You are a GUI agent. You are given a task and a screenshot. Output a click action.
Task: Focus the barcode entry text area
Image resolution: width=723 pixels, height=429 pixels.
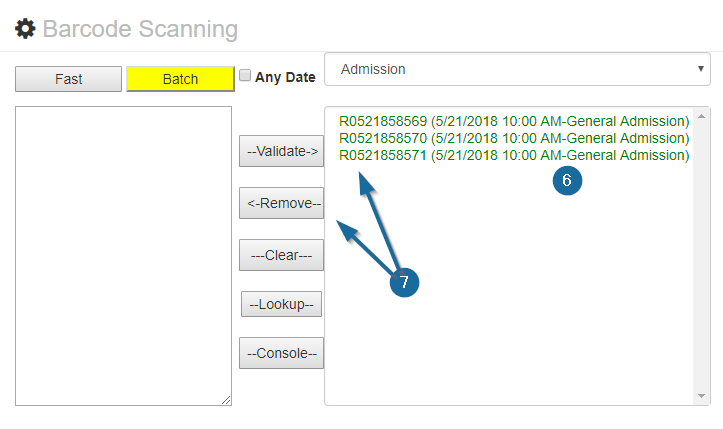[x=124, y=256]
